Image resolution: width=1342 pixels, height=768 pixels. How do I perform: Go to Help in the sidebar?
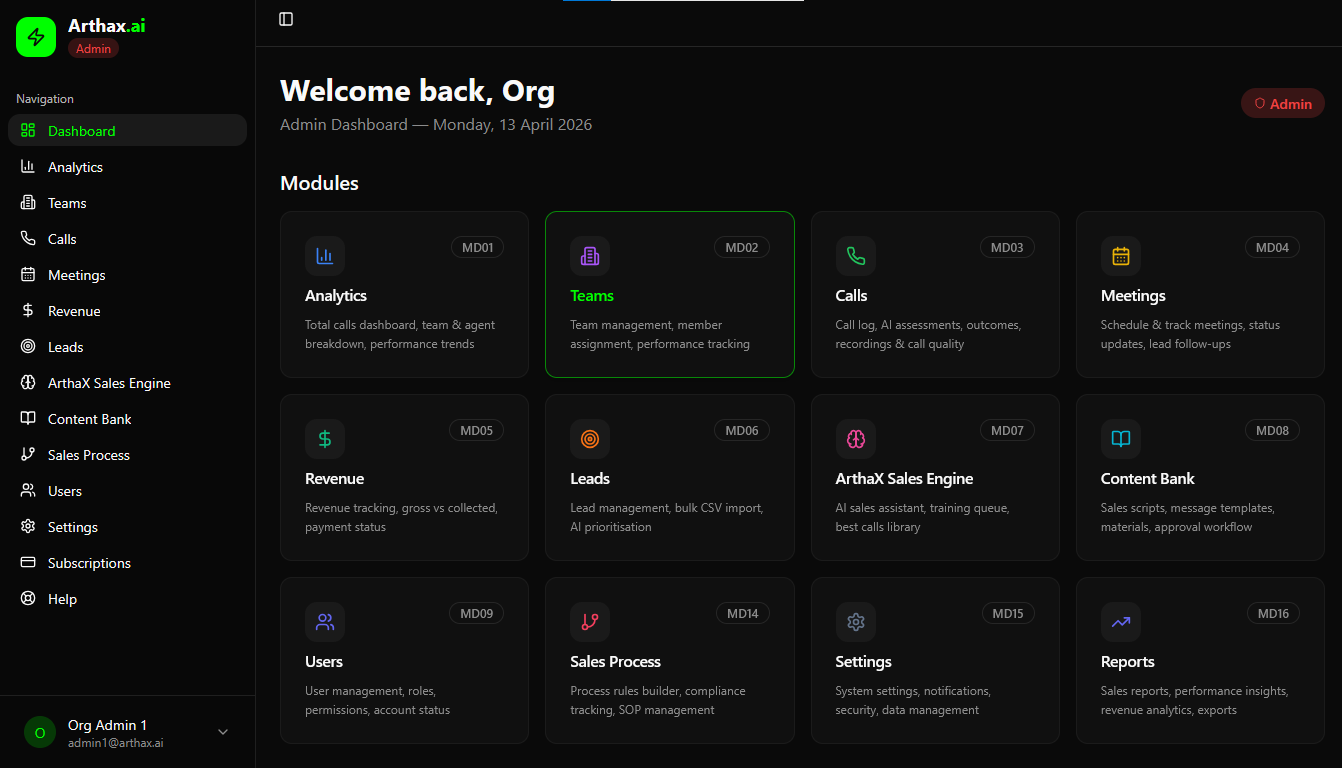62,599
